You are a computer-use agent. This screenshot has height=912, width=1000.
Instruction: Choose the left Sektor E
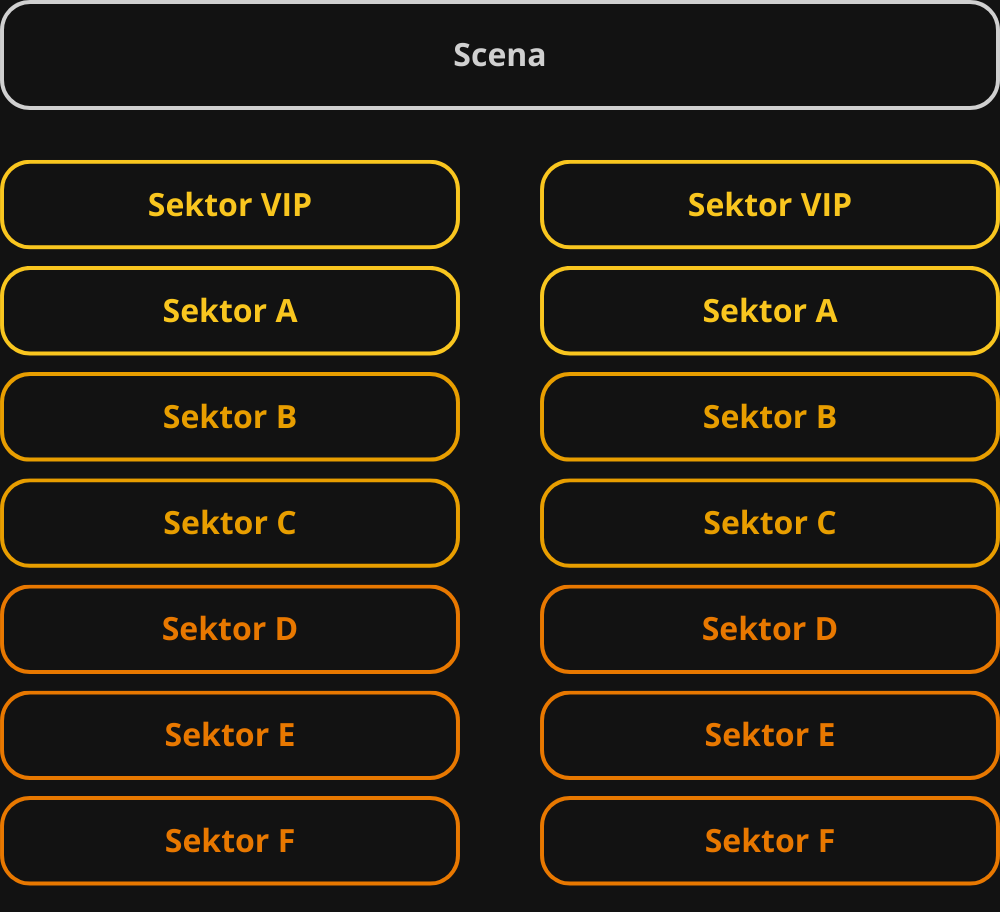[230, 735]
